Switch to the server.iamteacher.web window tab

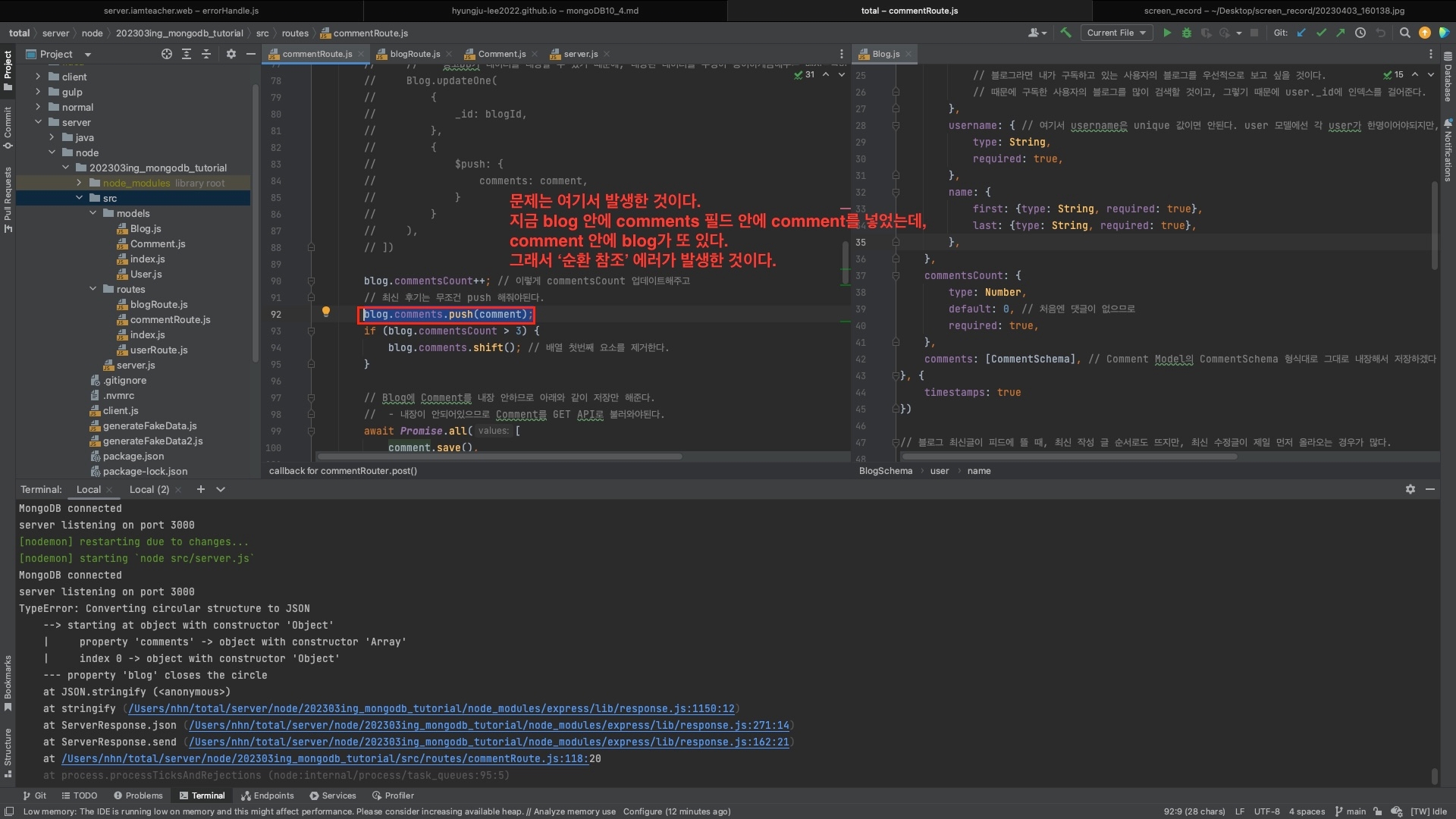(x=181, y=11)
